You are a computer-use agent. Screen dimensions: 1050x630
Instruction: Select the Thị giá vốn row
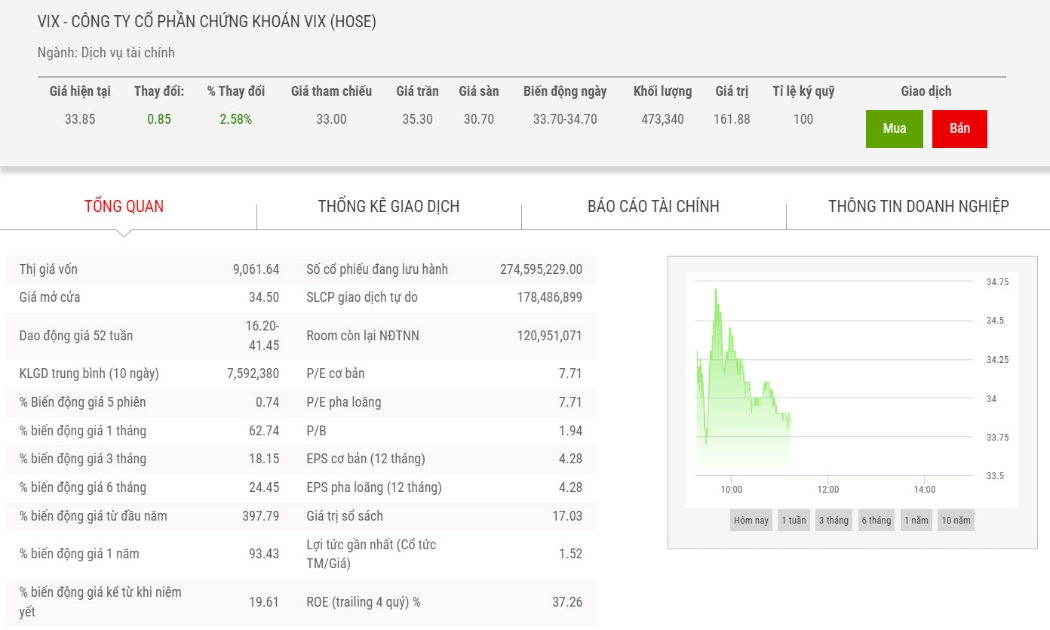[150, 269]
